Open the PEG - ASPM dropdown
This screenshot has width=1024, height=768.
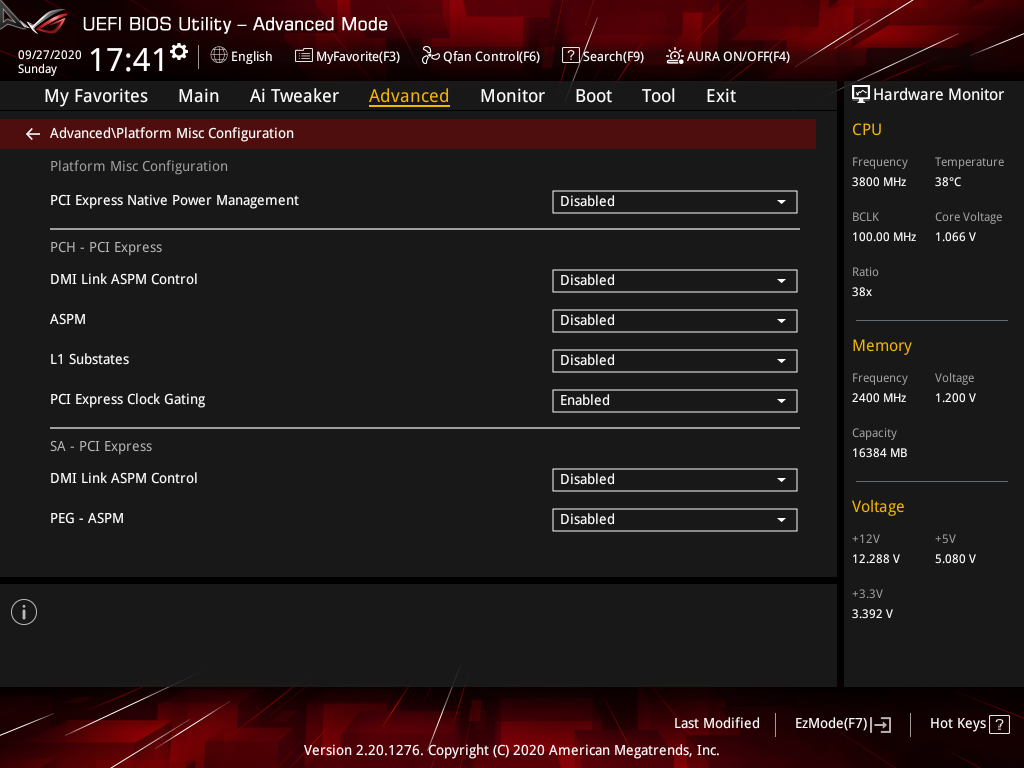(x=675, y=520)
